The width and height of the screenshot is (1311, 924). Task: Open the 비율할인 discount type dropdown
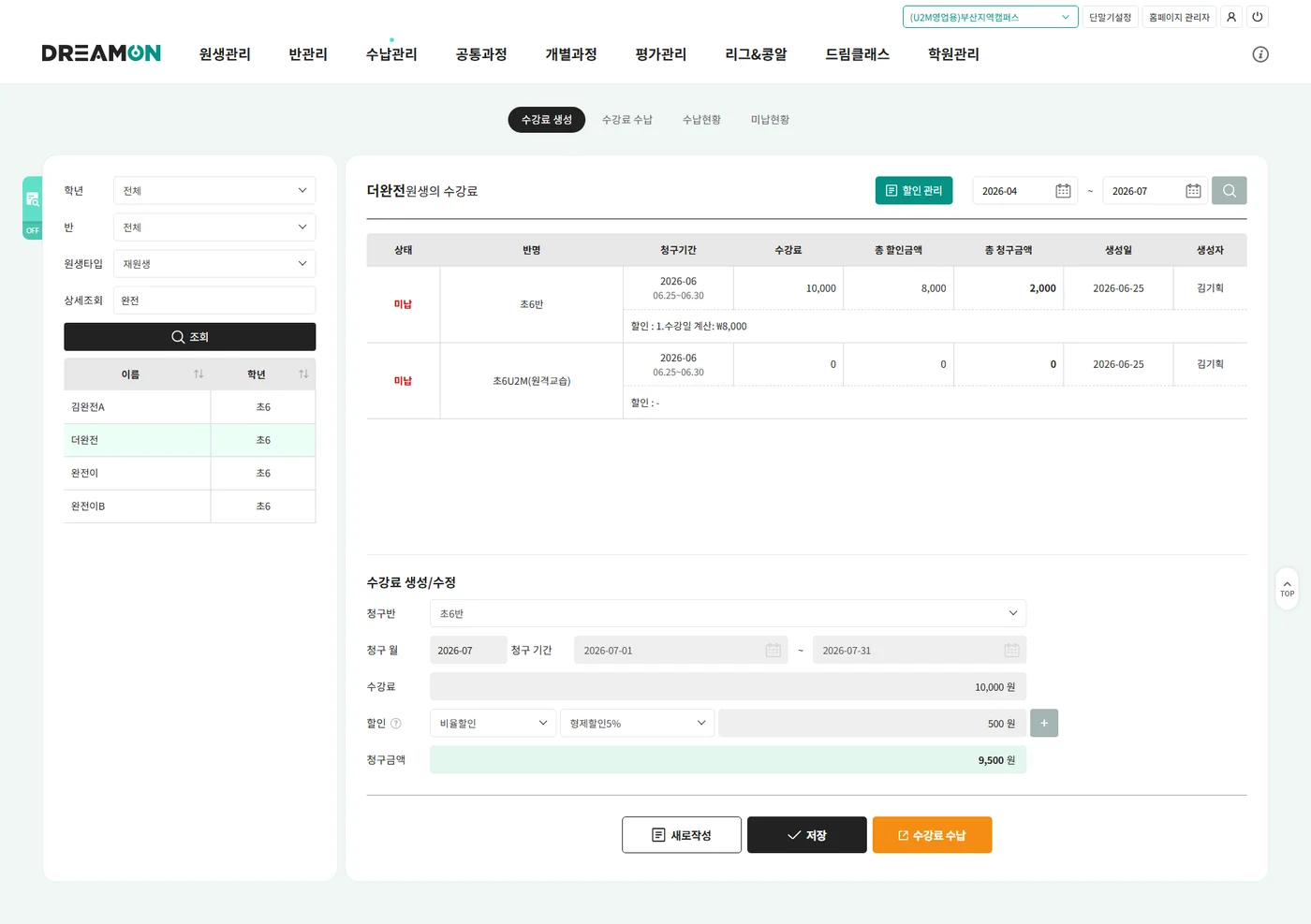pyautogui.click(x=493, y=724)
